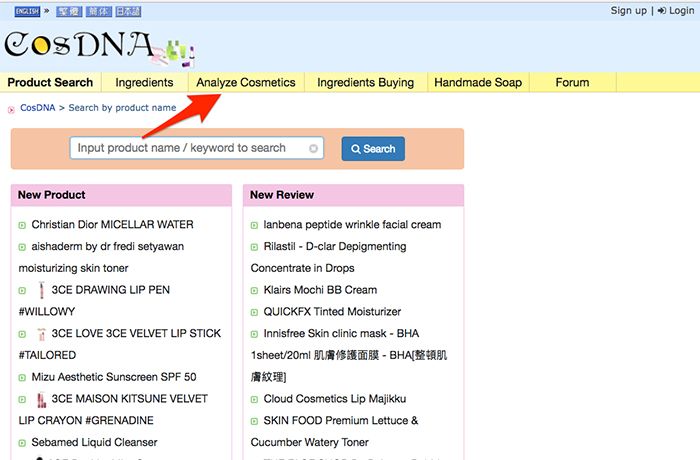The height and width of the screenshot is (460, 700).
Task: Click Search by product name breadcrumb
Action: (122, 108)
